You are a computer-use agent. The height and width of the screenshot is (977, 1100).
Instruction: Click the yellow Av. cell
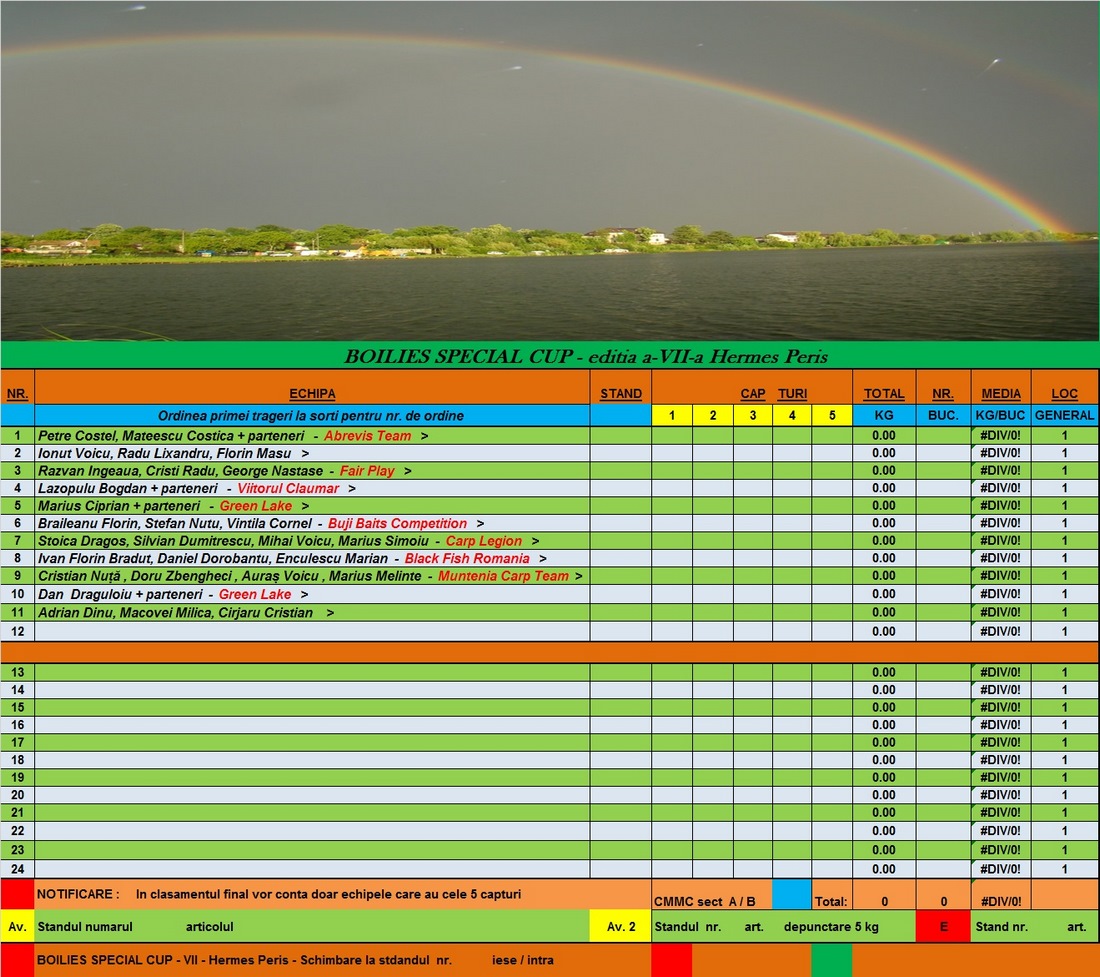pyautogui.click(x=17, y=927)
